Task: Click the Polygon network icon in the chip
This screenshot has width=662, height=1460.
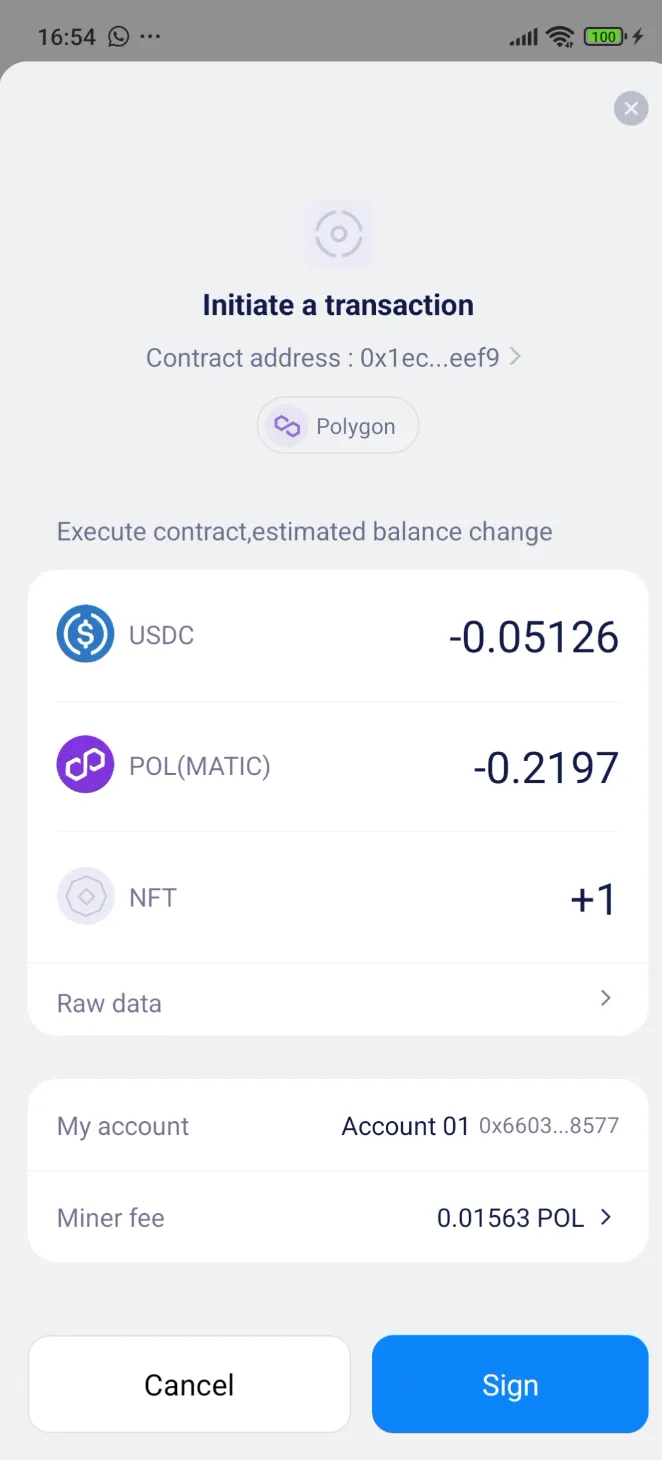Action: point(286,425)
